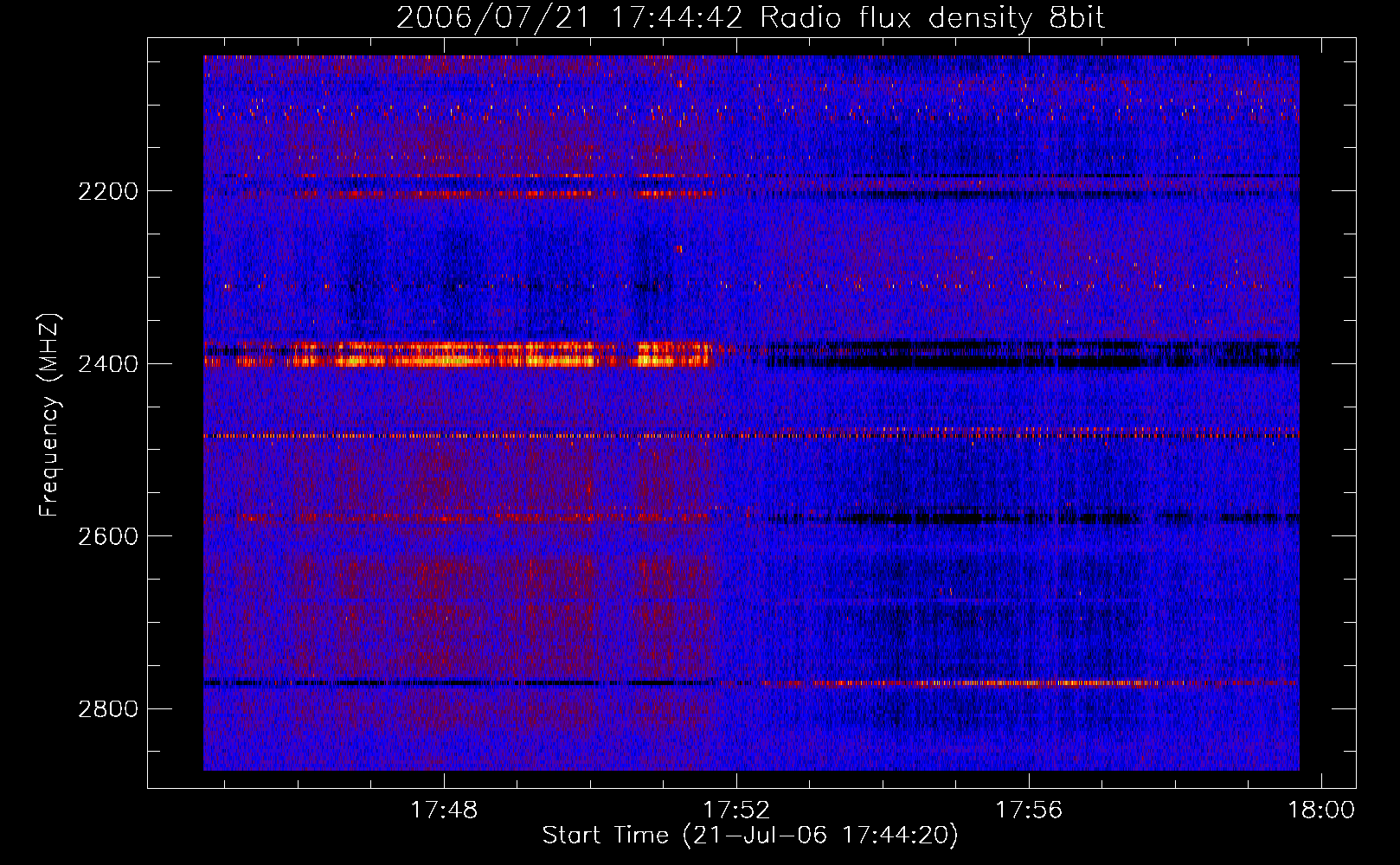Click the 17:56 time tick label
This screenshot has width=1400, height=865.
[x=1029, y=811]
